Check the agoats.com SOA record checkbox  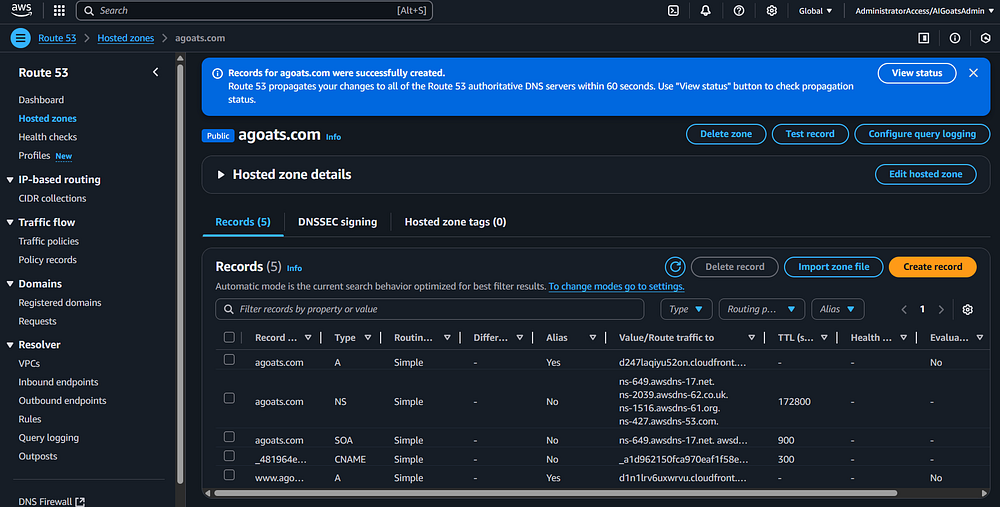coord(229,437)
